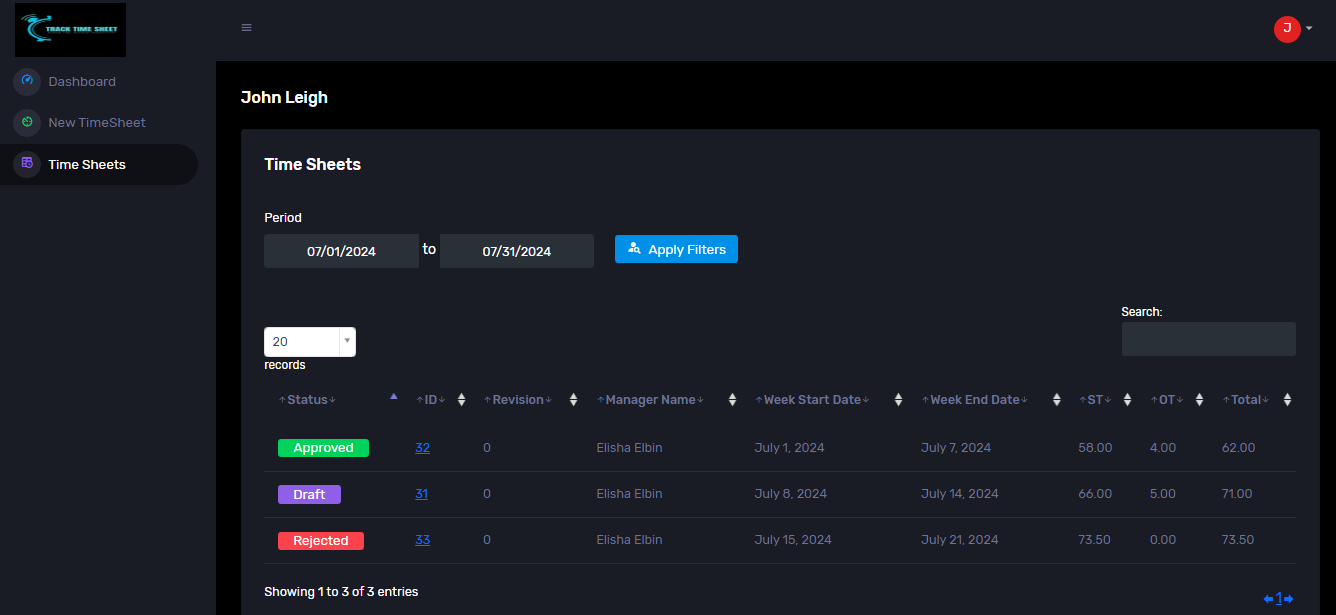Image resolution: width=1336 pixels, height=615 pixels.
Task: Click the Track Time Sheet logo
Action: [70, 29]
